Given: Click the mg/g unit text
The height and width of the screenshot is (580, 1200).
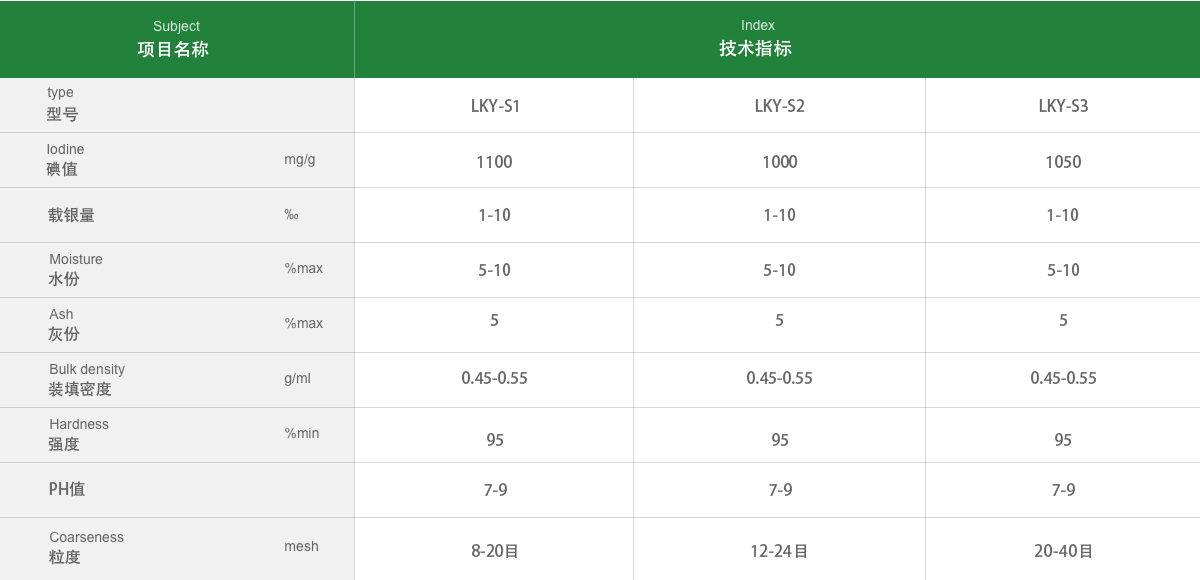Looking at the screenshot, I should pos(299,160).
